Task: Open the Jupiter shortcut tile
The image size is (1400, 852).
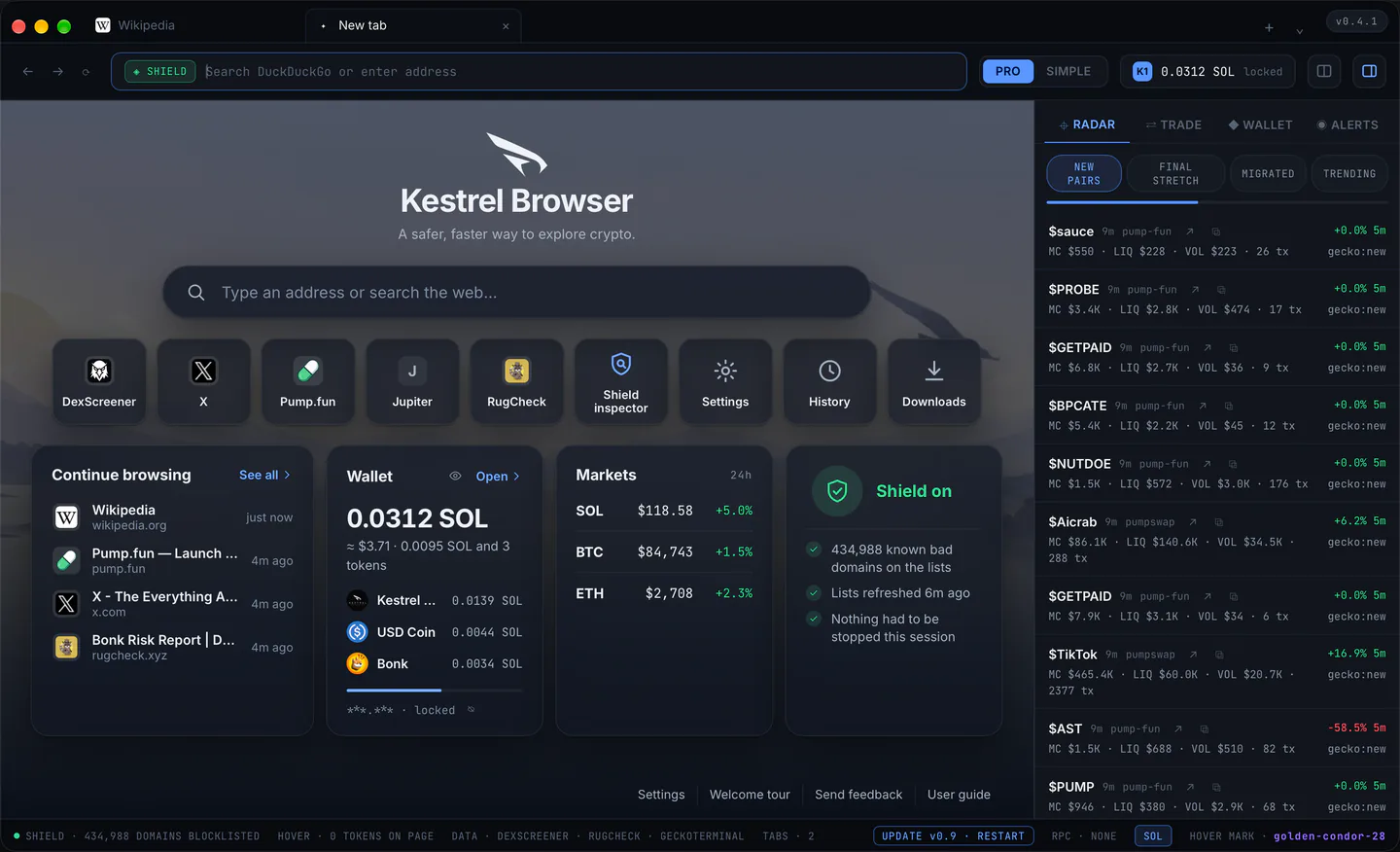Action: coord(412,381)
